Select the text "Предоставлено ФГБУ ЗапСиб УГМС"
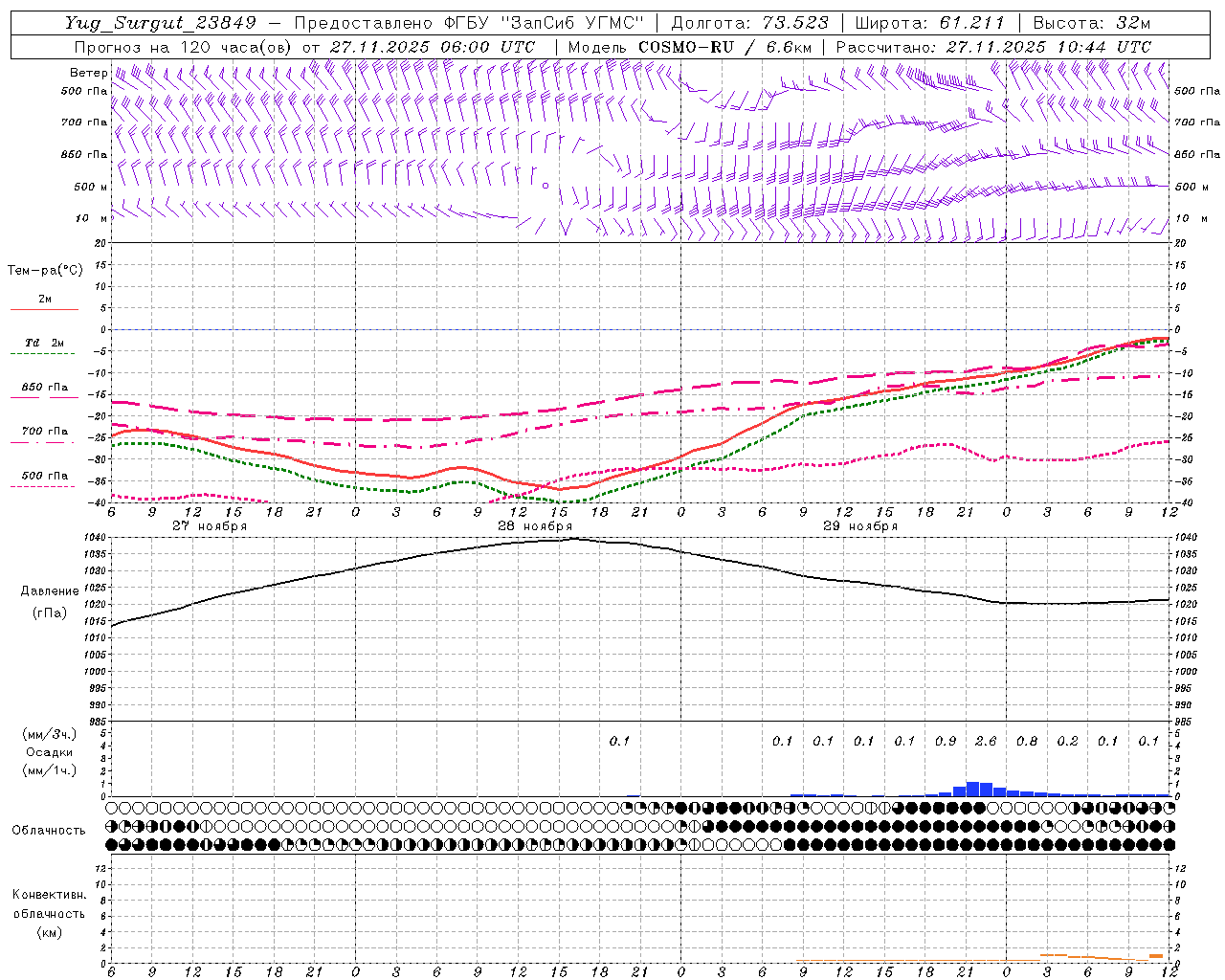The width and height of the screenshot is (1225, 980). 469,23
